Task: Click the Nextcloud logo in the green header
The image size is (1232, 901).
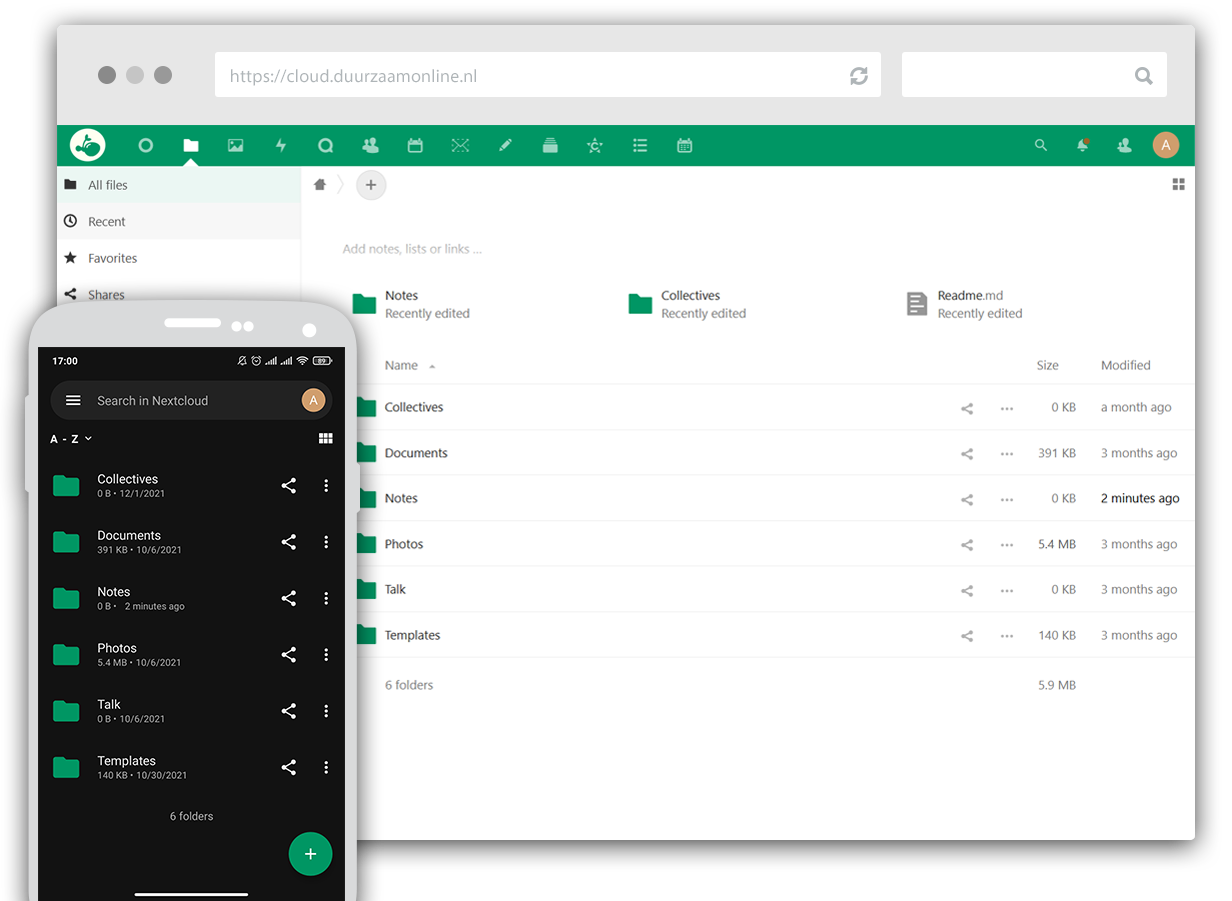Action: [x=88, y=145]
